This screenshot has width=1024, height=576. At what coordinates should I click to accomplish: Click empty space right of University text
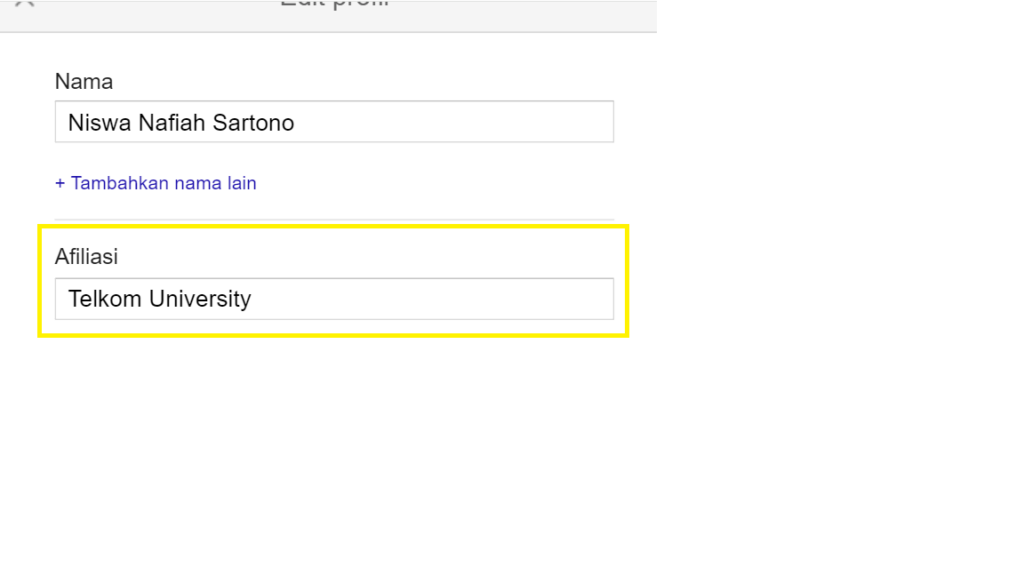coord(430,299)
